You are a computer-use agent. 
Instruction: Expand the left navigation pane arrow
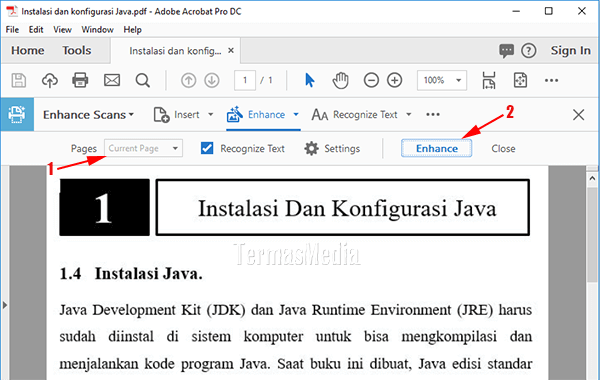pos(5,305)
